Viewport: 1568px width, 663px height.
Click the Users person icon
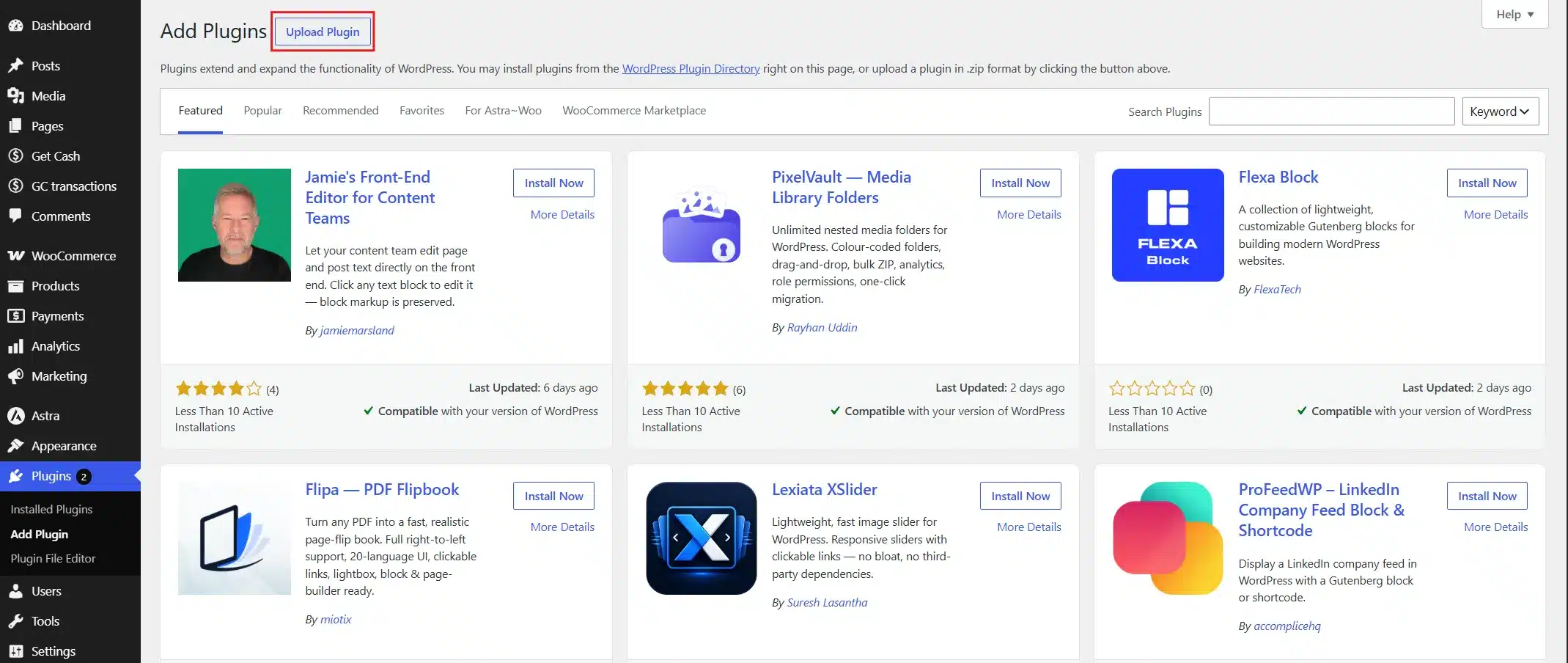[15, 591]
